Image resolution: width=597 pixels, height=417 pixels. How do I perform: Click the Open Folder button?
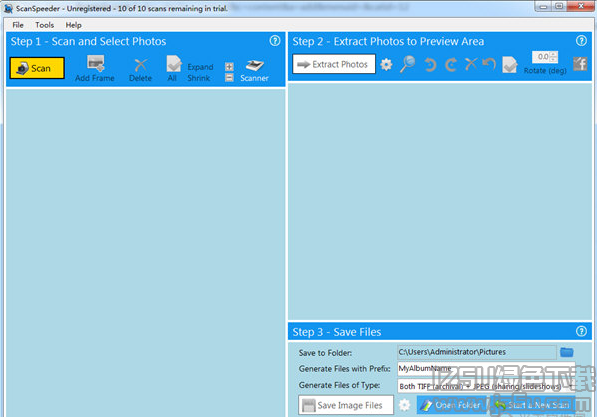[x=453, y=405]
